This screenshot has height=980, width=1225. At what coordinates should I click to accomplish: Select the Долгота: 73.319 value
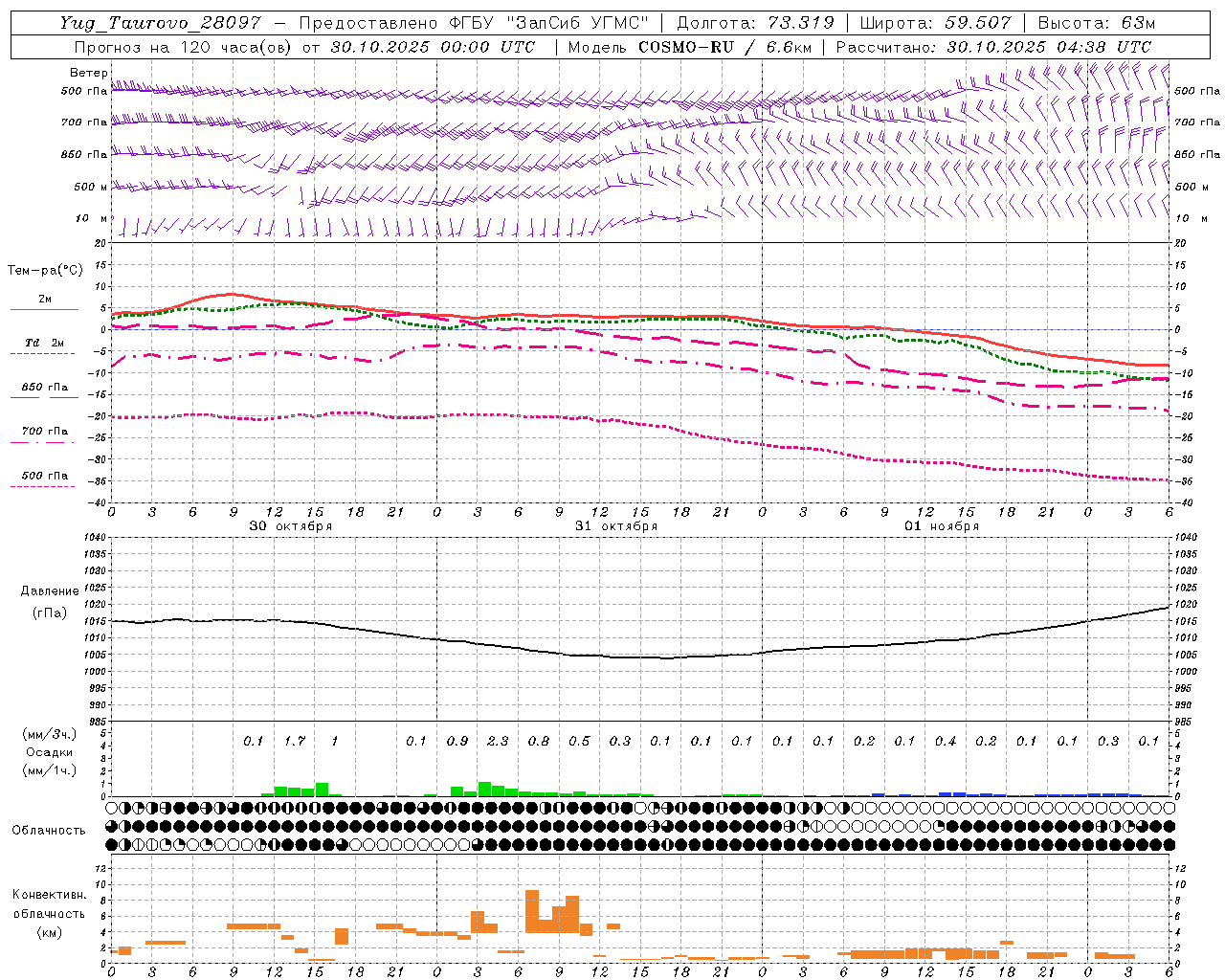756,23
